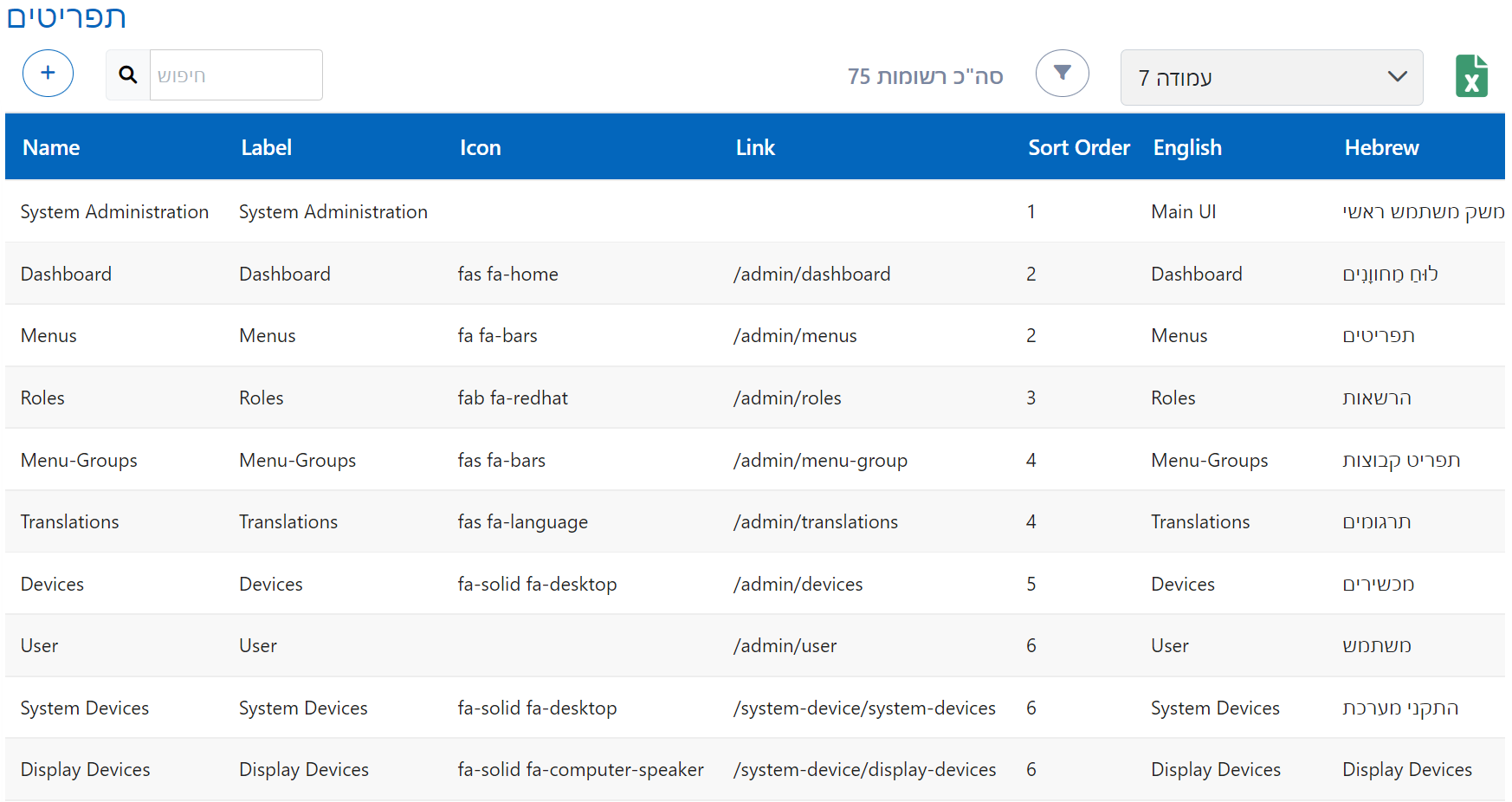The width and height of the screenshot is (1512, 802).
Task: Focus the search text field
Action: [x=236, y=75]
